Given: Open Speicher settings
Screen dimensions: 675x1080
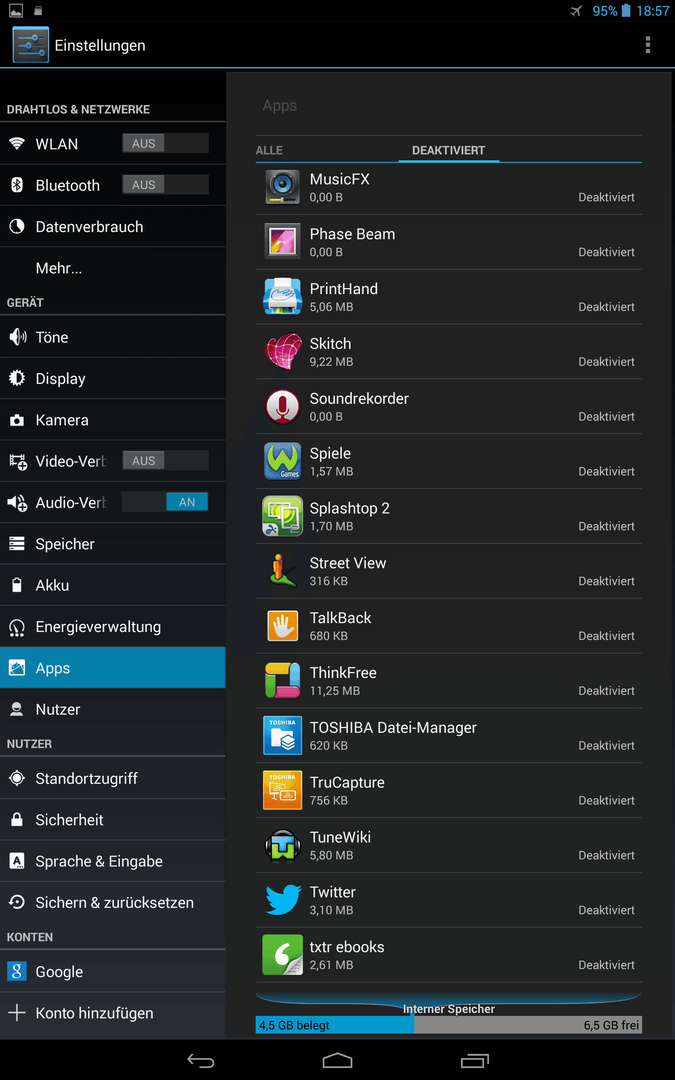Looking at the screenshot, I should tap(113, 543).
